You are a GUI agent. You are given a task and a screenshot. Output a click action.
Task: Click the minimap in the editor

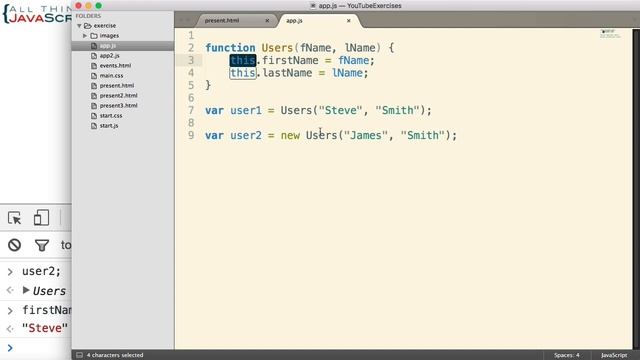coord(610,33)
